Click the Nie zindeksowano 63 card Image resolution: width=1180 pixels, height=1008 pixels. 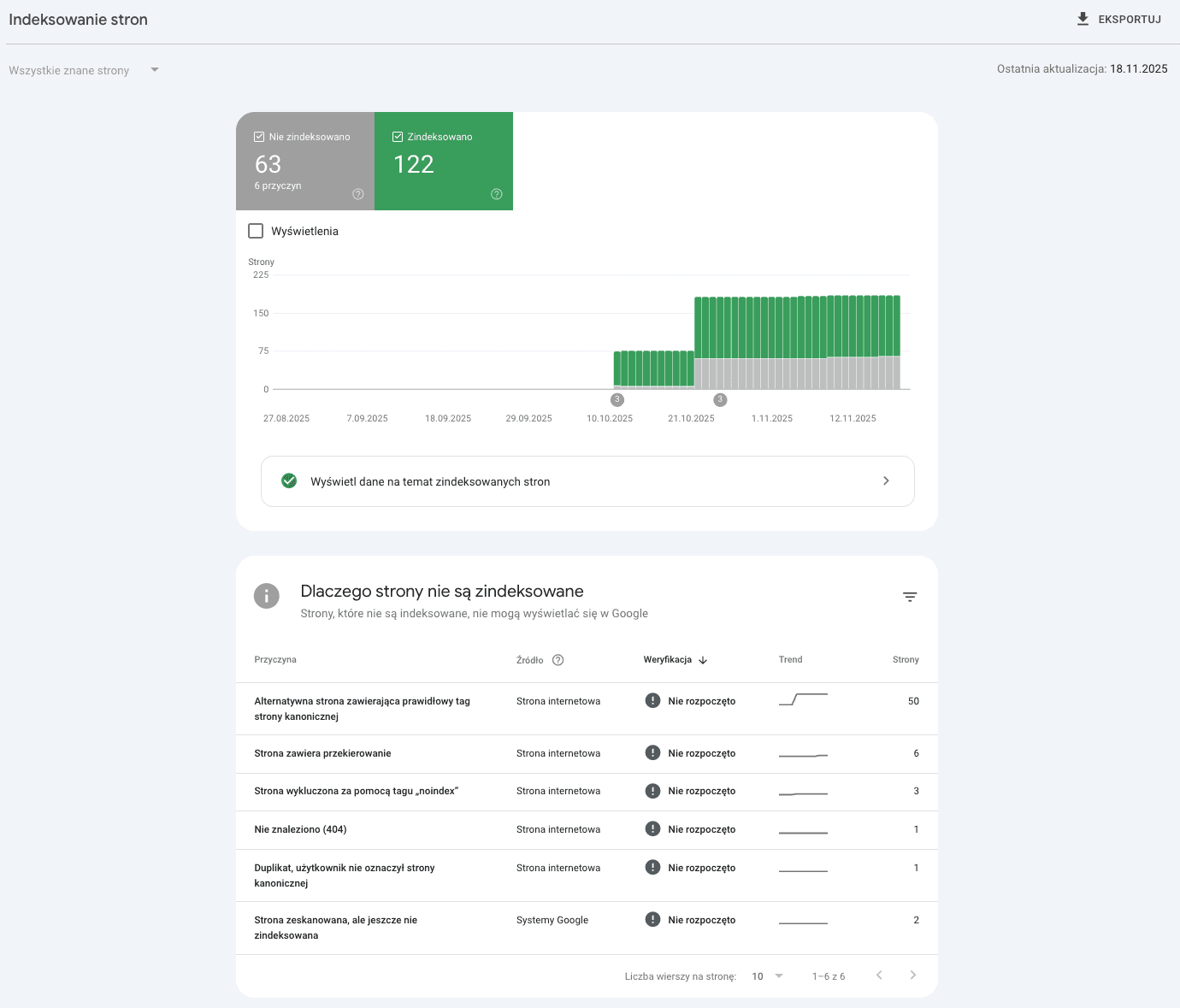tap(305, 161)
